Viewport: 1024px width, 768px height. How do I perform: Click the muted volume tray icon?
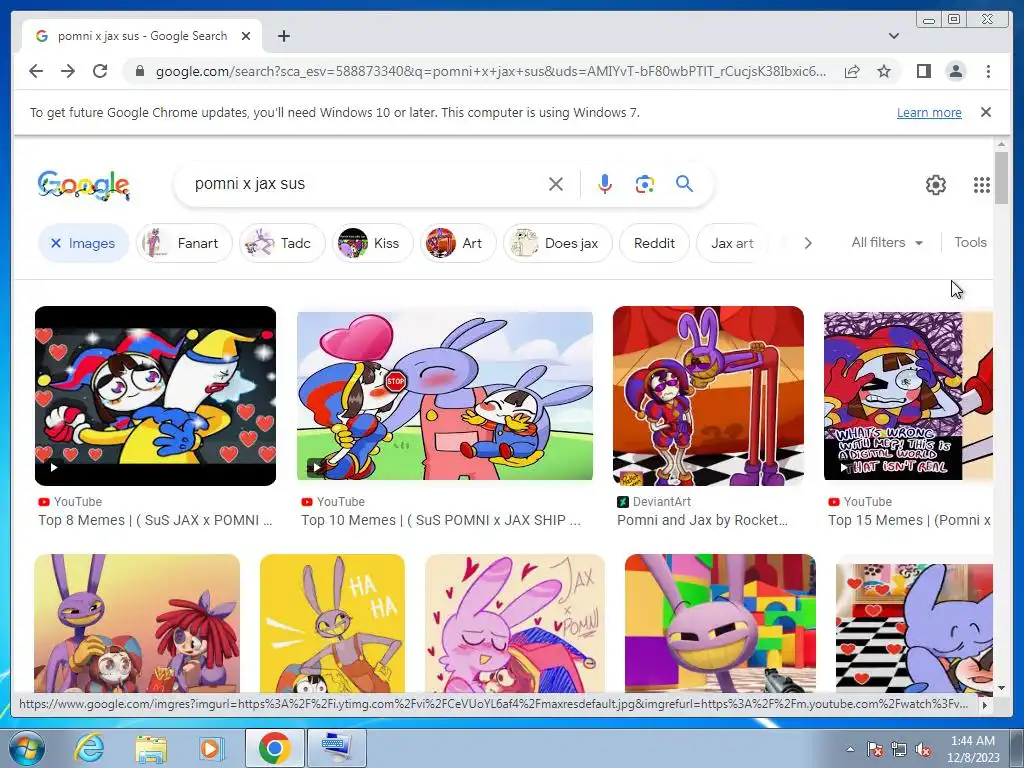coord(923,749)
